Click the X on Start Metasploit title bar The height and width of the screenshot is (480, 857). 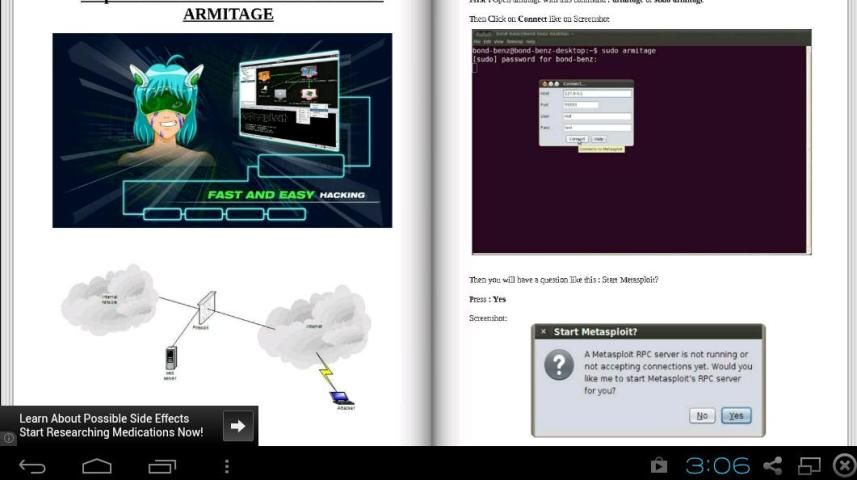coord(543,331)
